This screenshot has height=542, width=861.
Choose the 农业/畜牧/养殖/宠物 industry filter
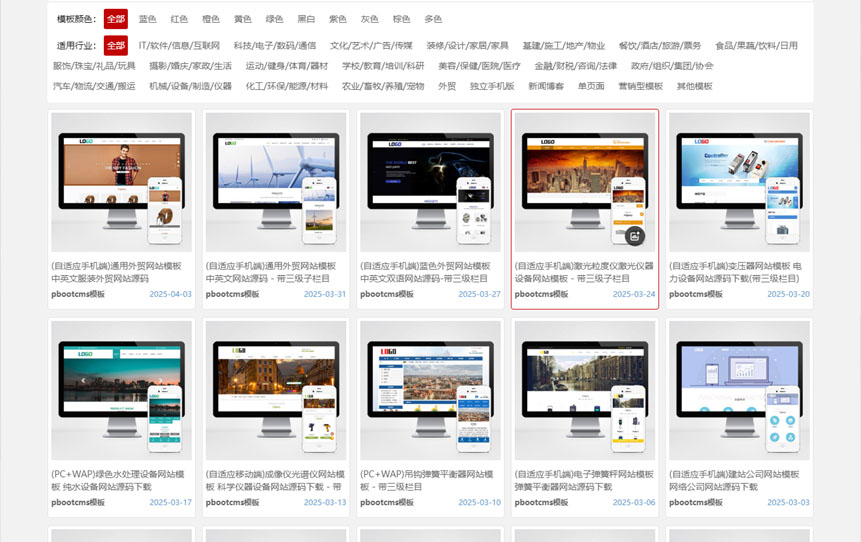(x=383, y=86)
